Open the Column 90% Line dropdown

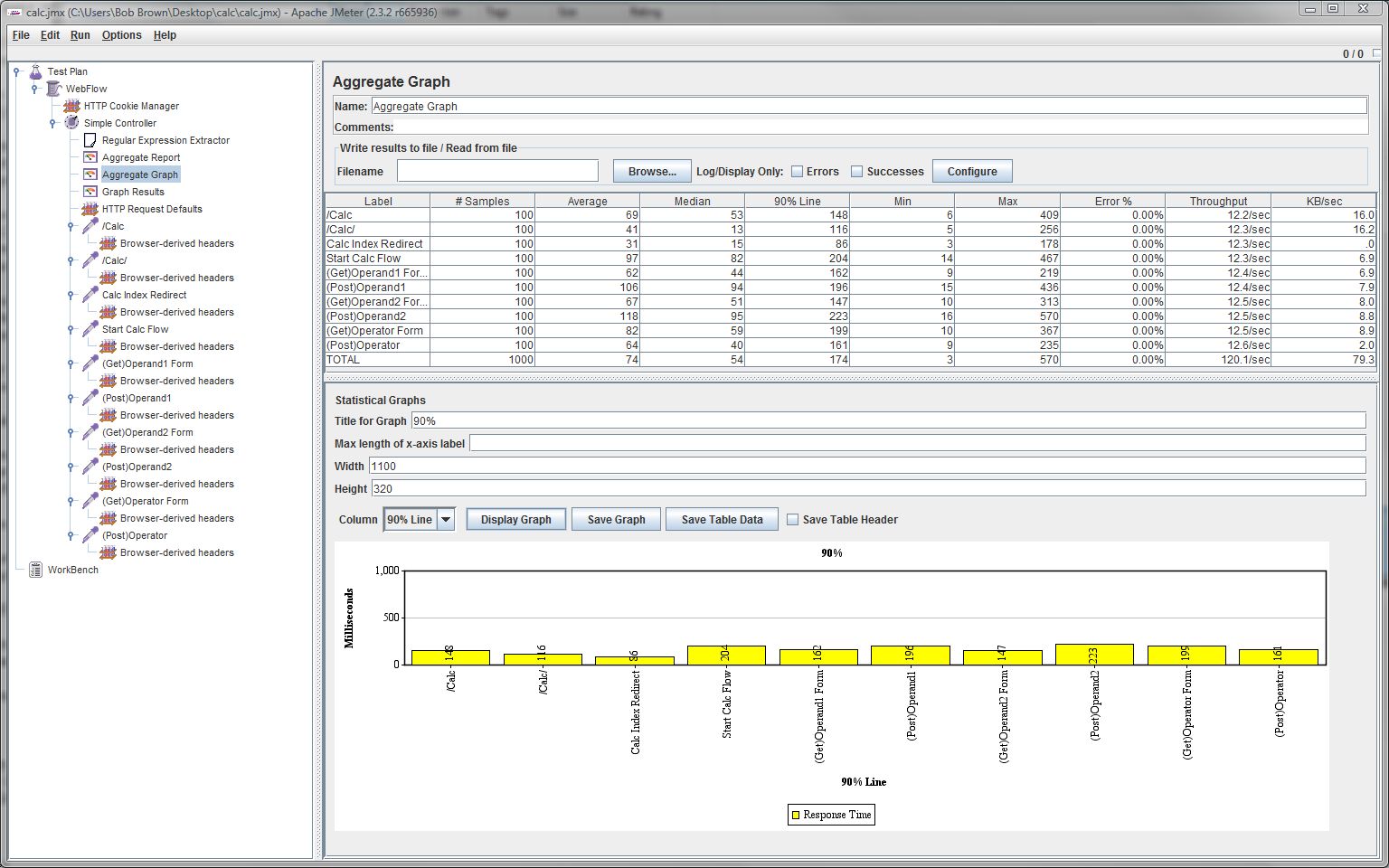(x=446, y=520)
